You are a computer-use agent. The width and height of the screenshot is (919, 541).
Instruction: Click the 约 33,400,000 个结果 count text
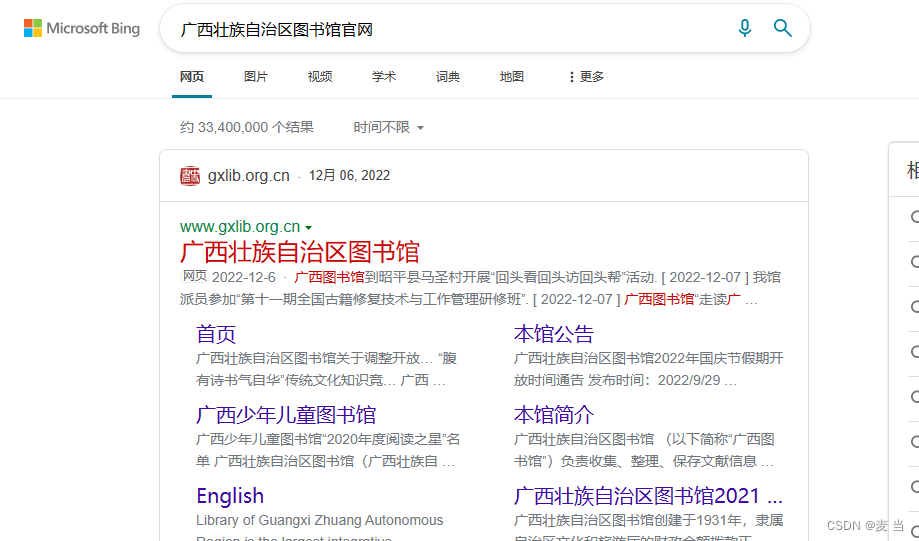pos(247,127)
